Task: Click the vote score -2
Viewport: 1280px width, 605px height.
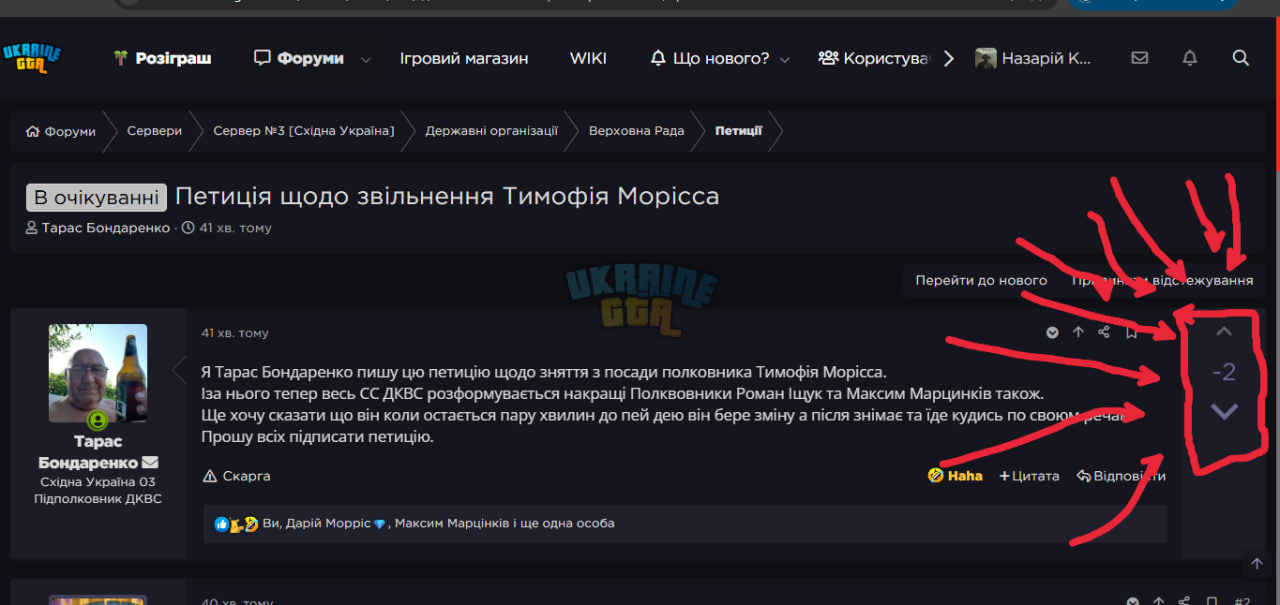Action: pos(1224,372)
